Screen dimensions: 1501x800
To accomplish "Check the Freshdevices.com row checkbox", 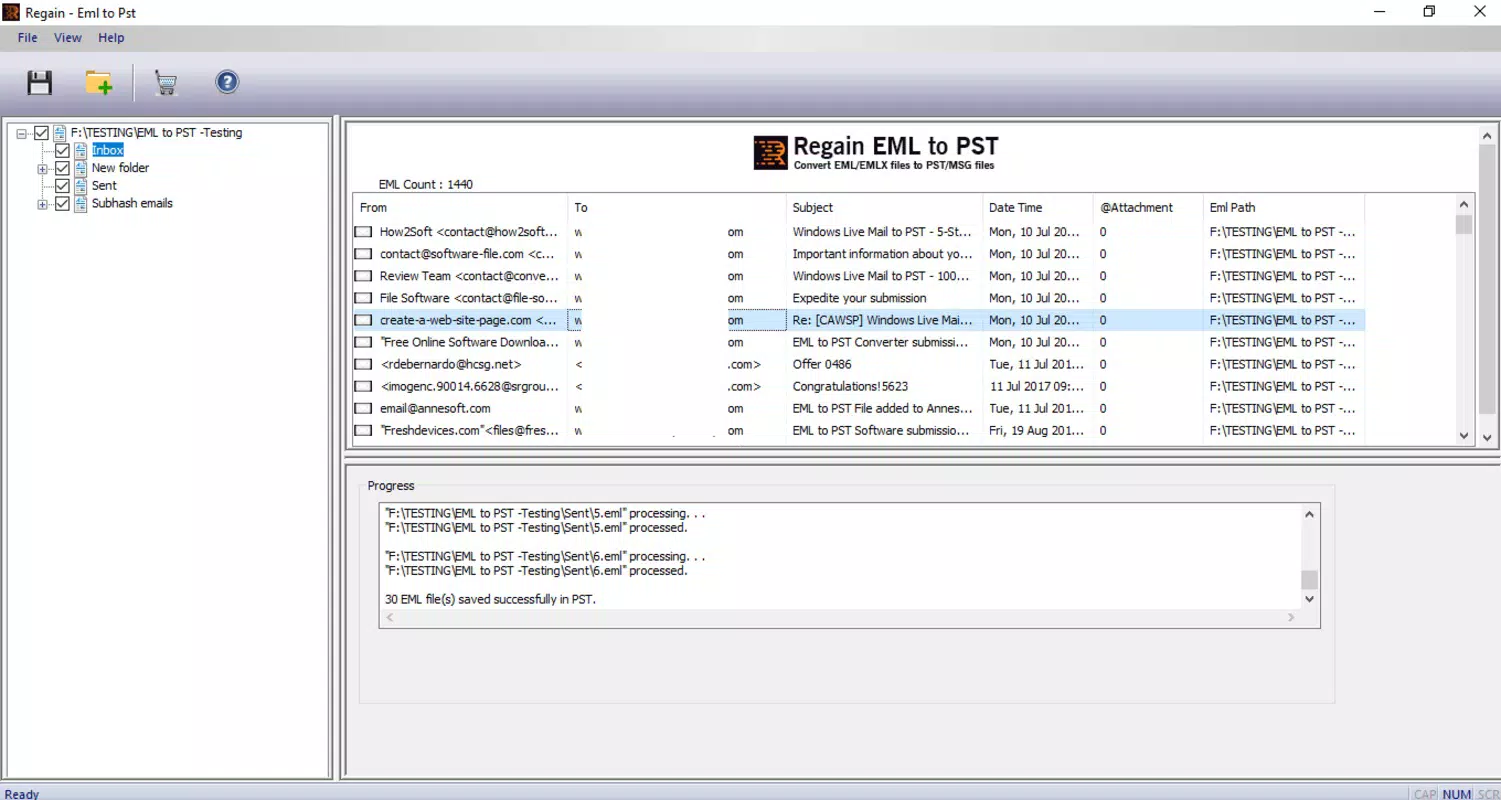I will [363, 430].
